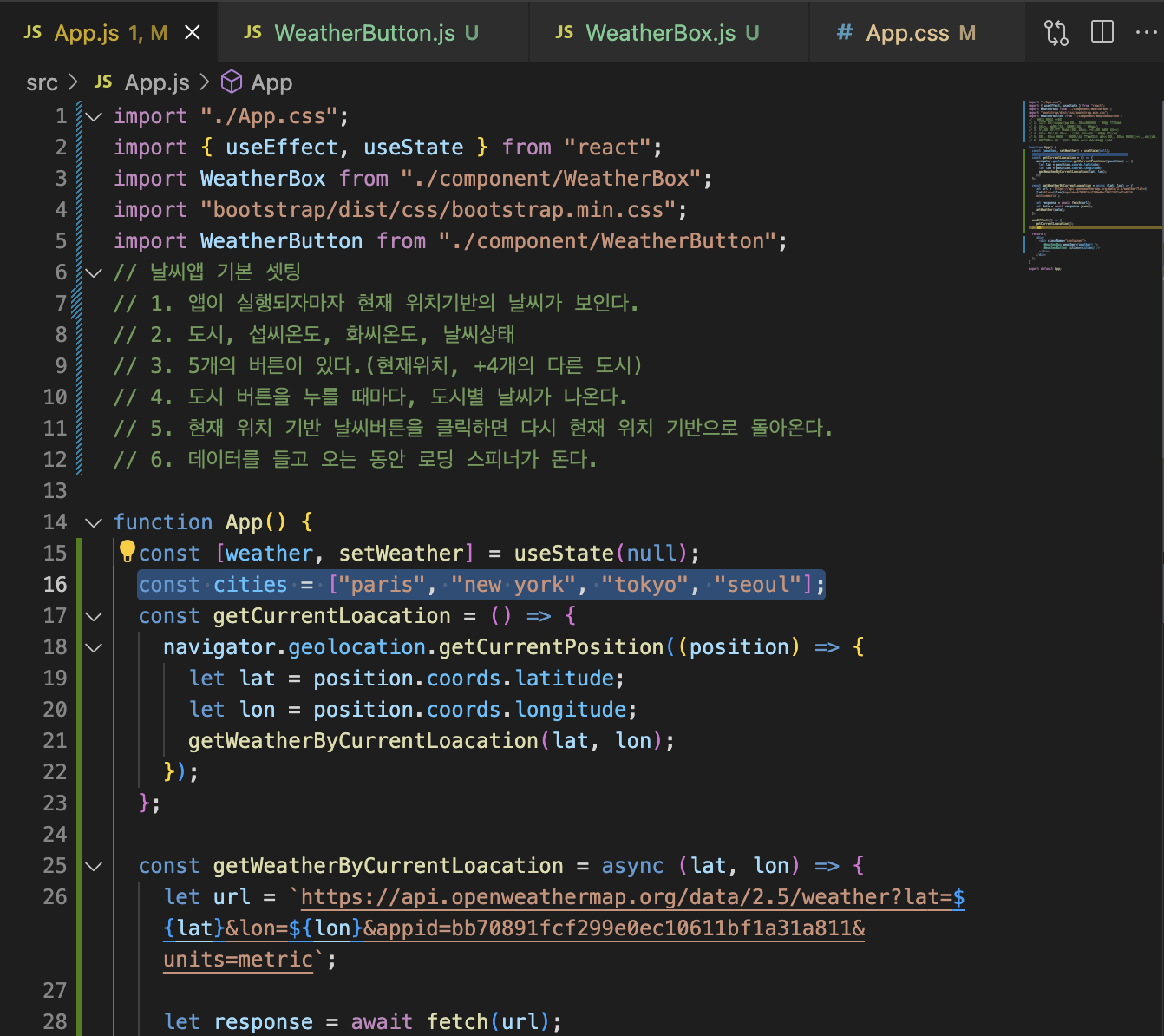Click getWeatherByCurrentLoacation call on line 21
The width and height of the screenshot is (1164, 1036).
[363, 741]
